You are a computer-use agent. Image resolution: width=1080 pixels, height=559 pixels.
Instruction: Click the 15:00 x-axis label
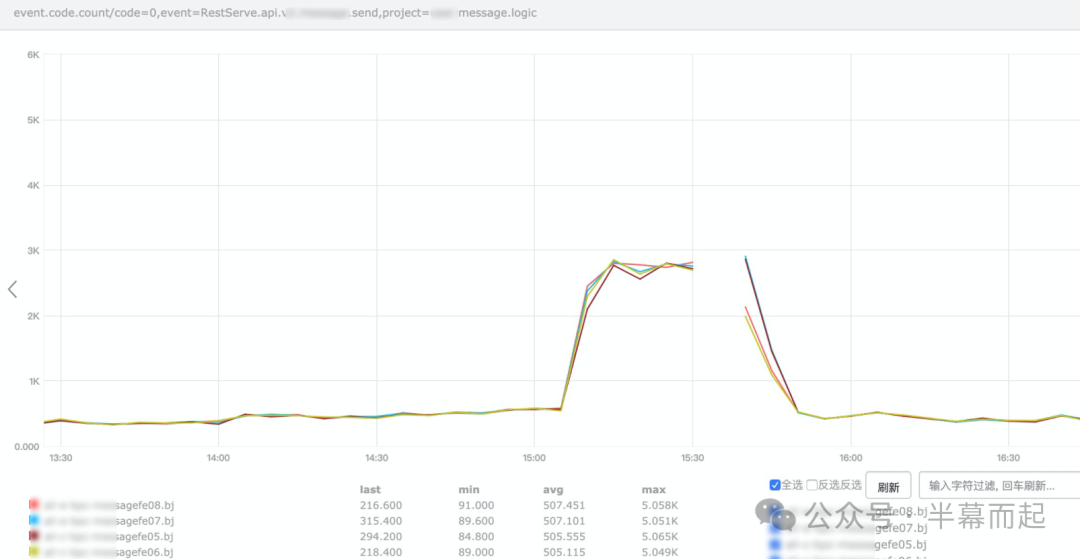(534, 458)
